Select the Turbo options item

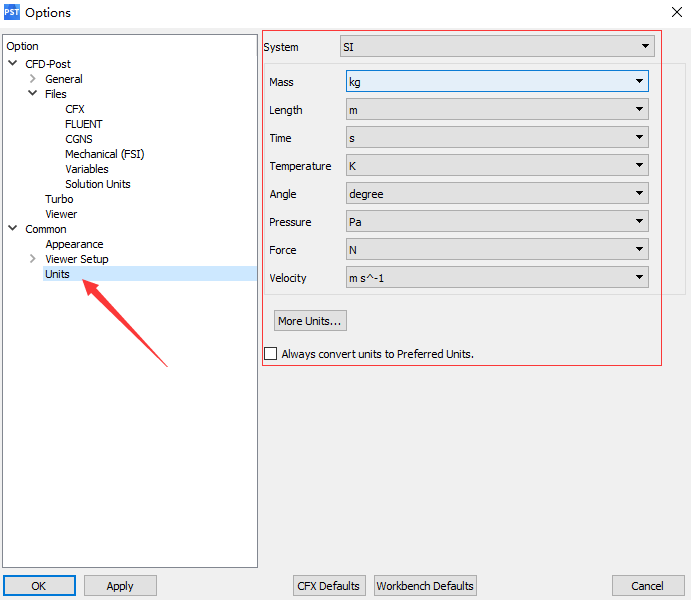point(59,199)
